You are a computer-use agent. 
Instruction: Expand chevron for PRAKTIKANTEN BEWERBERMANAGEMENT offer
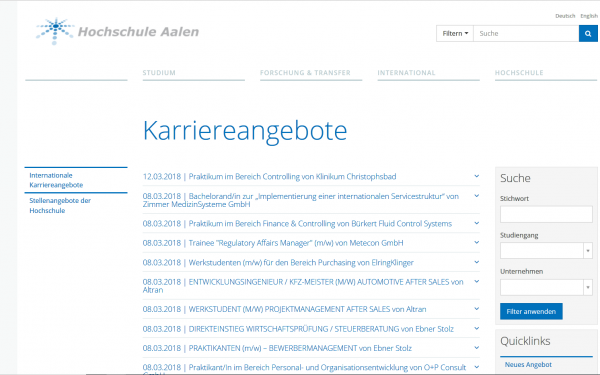pos(476,347)
